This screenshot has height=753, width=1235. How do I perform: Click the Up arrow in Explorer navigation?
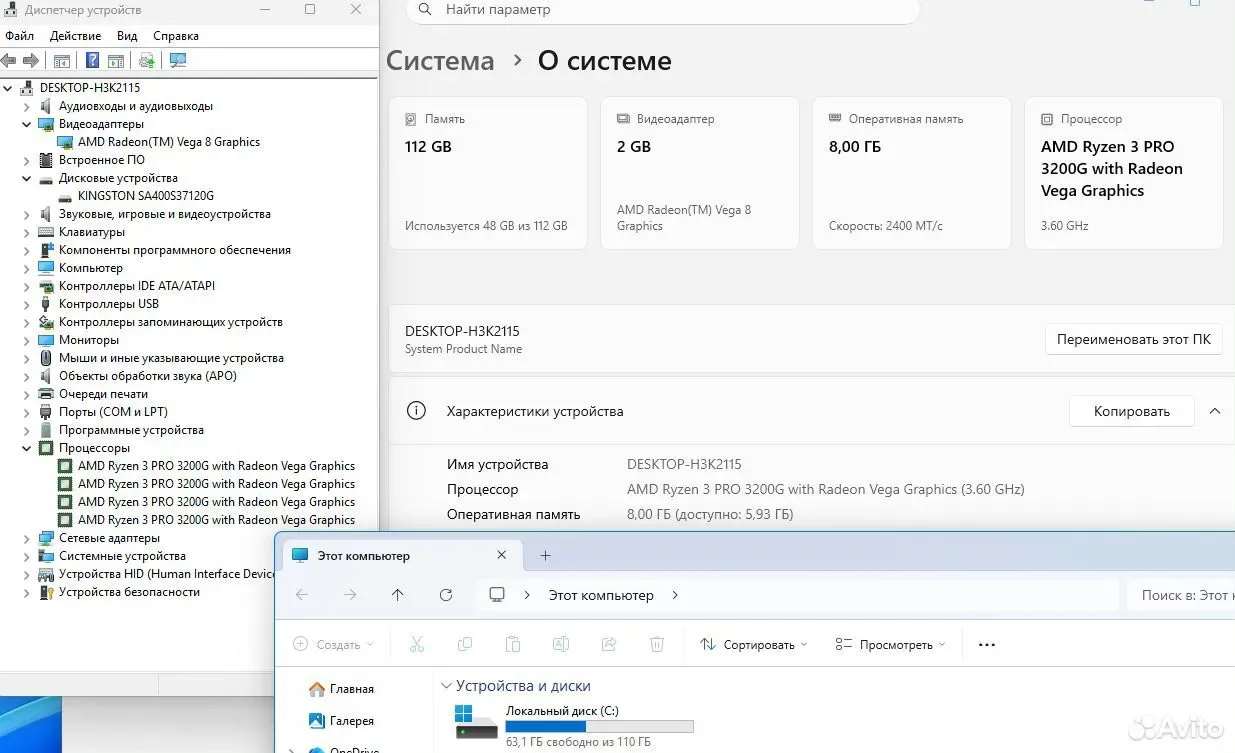pyautogui.click(x=398, y=595)
